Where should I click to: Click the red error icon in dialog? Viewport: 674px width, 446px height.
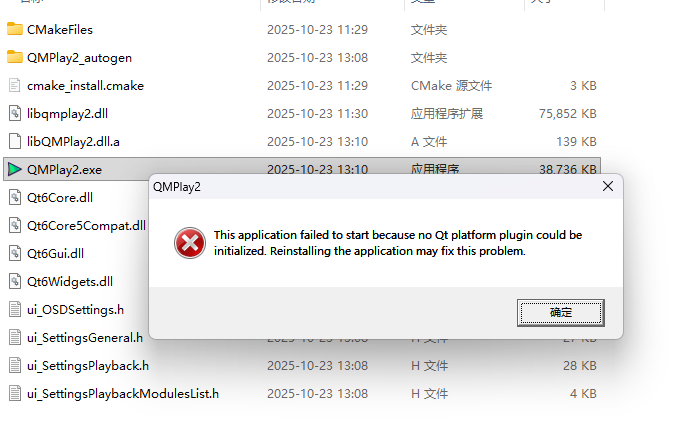pyautogui.click(x=190, y=243)
